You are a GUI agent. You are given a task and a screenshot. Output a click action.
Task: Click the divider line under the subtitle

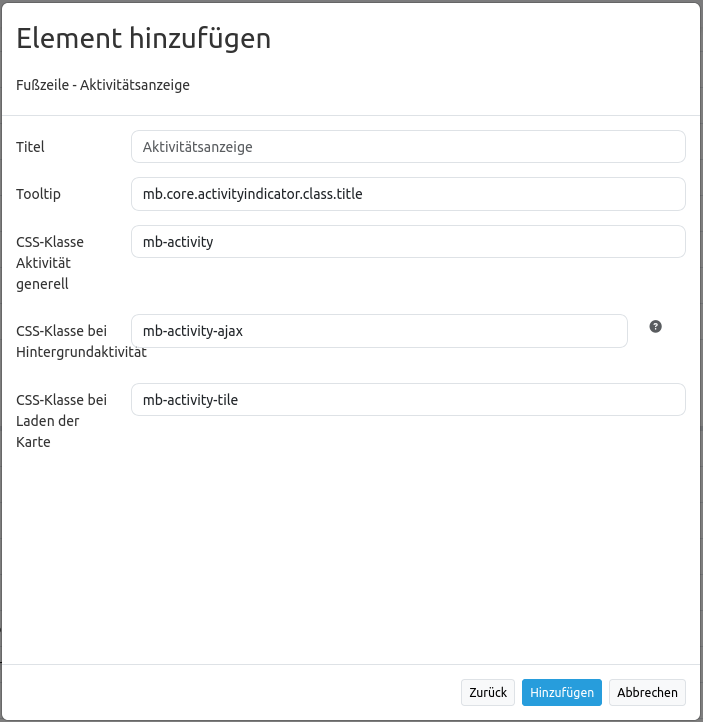coord(350,115)
